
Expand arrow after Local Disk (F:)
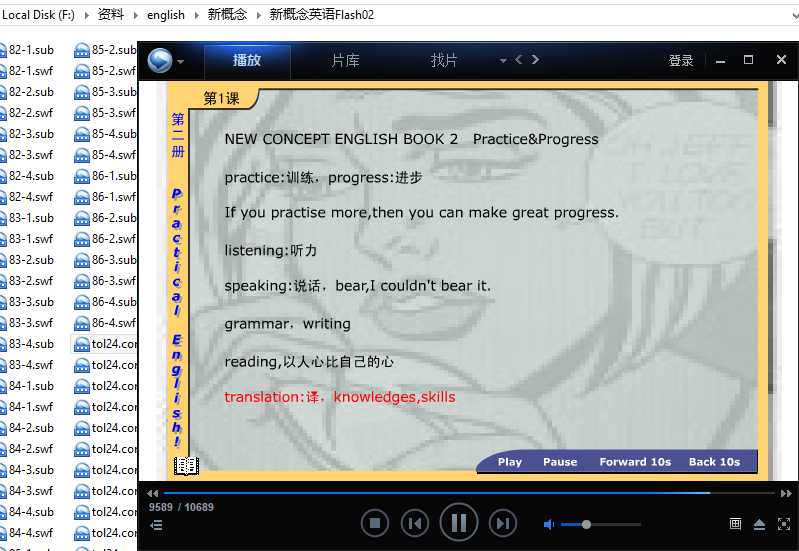click(86, 15)
